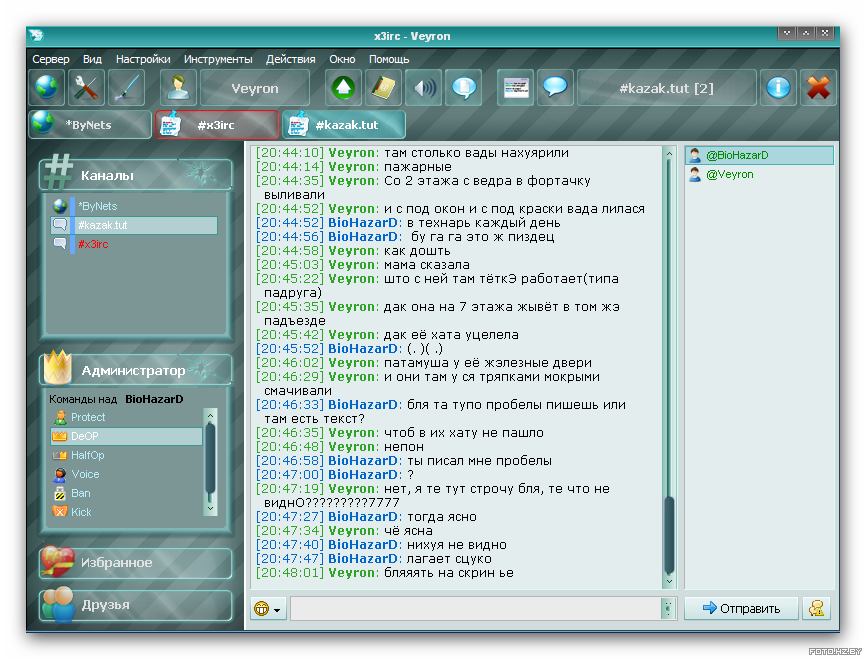Send the message with the Отправить button
Viewport: 866px width, 659px height.
coord(741,608)
